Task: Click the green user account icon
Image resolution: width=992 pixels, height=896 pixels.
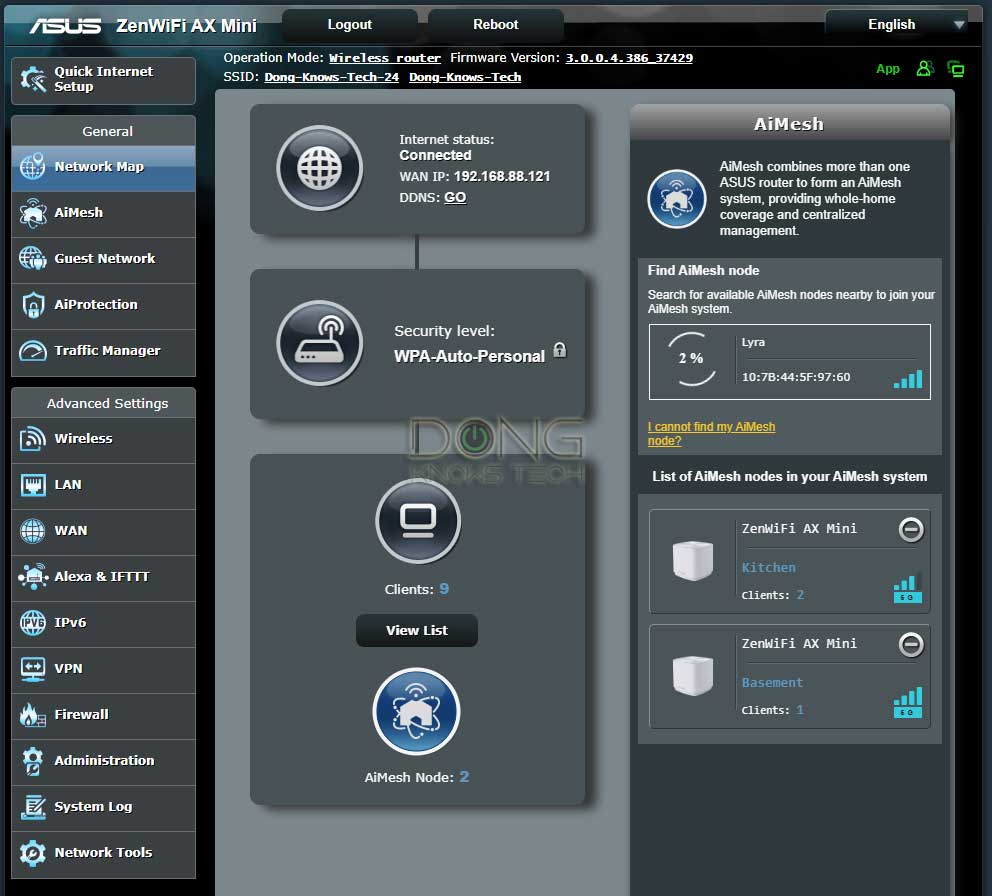Action: point(925,68)
